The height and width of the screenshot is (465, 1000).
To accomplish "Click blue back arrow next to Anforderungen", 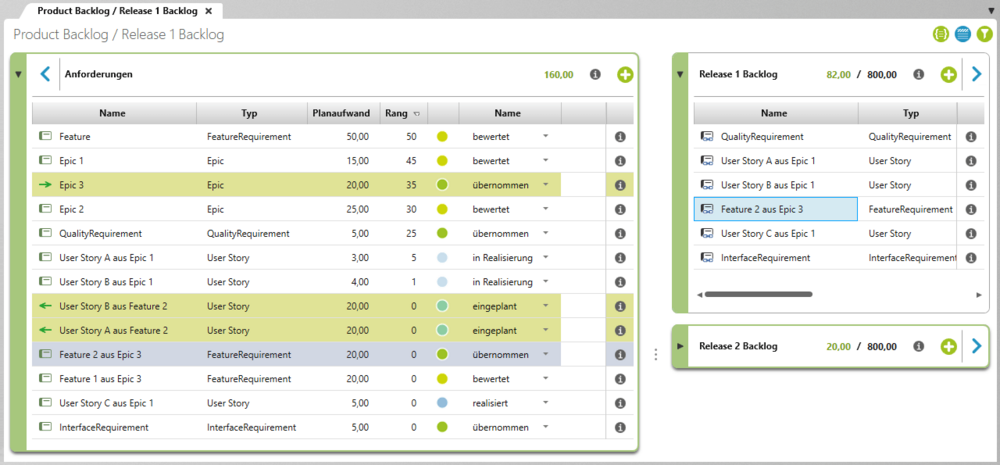I will coord(45,74).
